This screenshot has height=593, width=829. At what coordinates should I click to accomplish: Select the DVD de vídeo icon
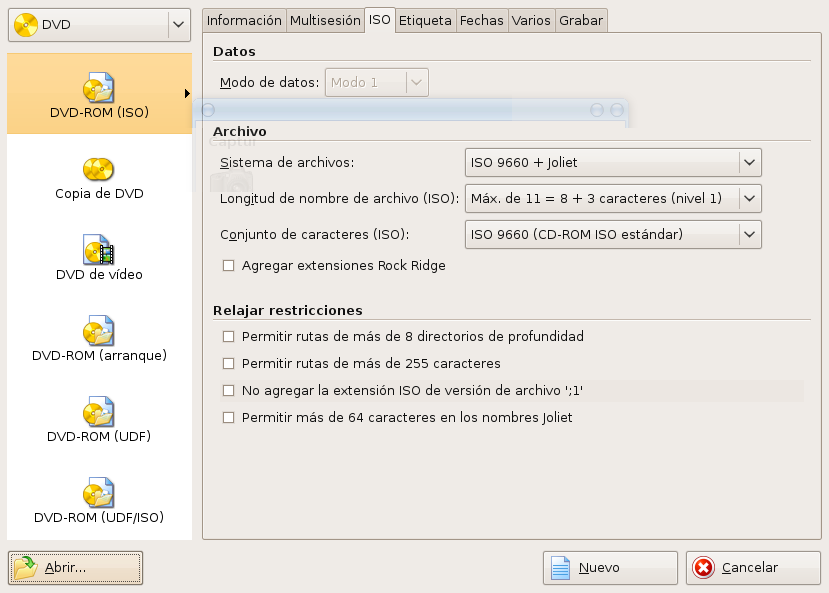pos(99,250)
